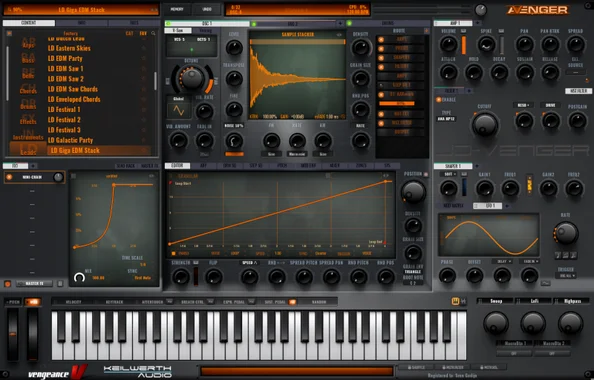The height and width of the screenshot is (380, 594).
Task: Click the FAV button in browser header
Action: pyautogui.click(x=143, y=33)
